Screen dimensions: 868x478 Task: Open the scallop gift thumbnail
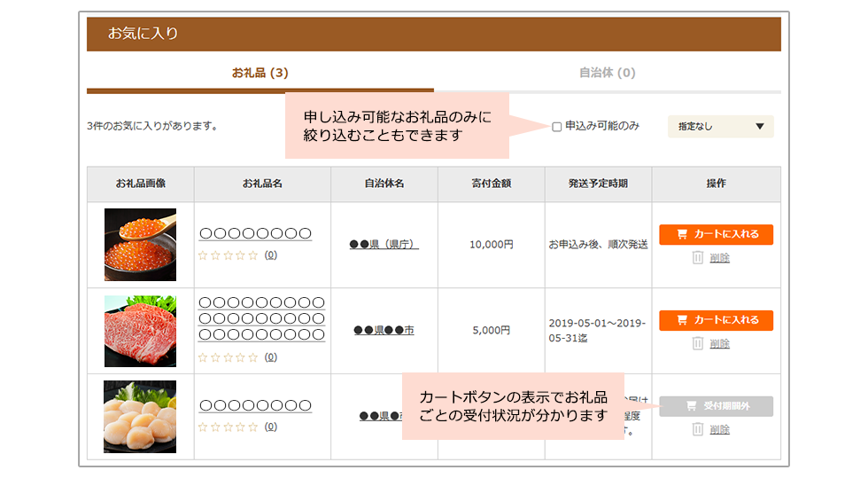(x=140, y=417)
